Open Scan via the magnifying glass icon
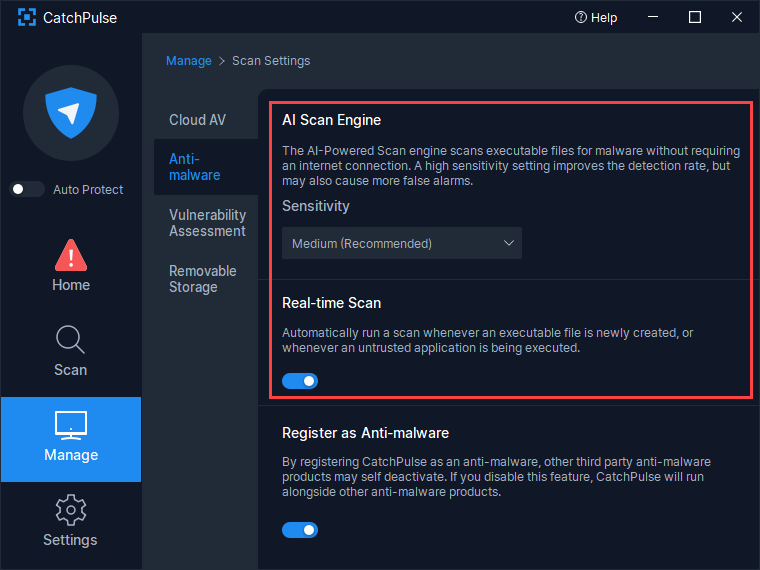The image size is (760, 570). click(70, 339)
